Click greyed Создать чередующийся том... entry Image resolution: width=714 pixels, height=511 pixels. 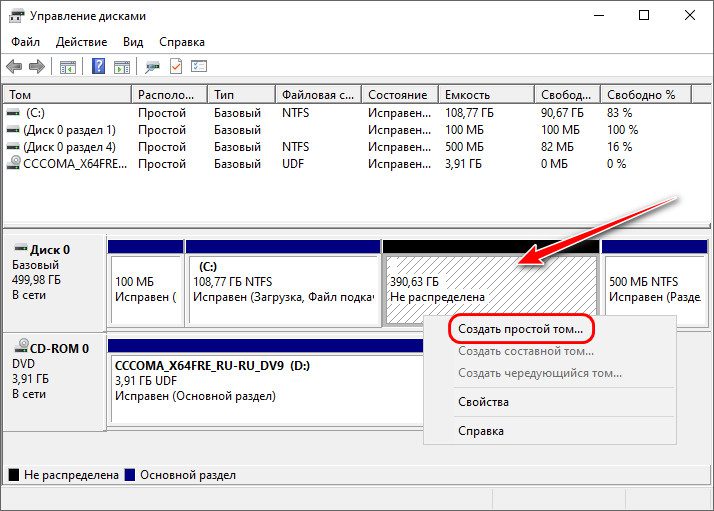pyautogui.click(x=540, y=373)
